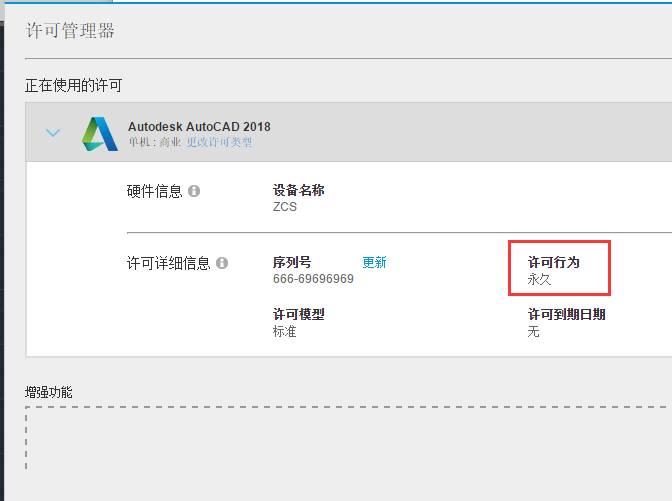Click the 增强功能 section heading
The width and height of the screenshot is (672, 501).
49,392
